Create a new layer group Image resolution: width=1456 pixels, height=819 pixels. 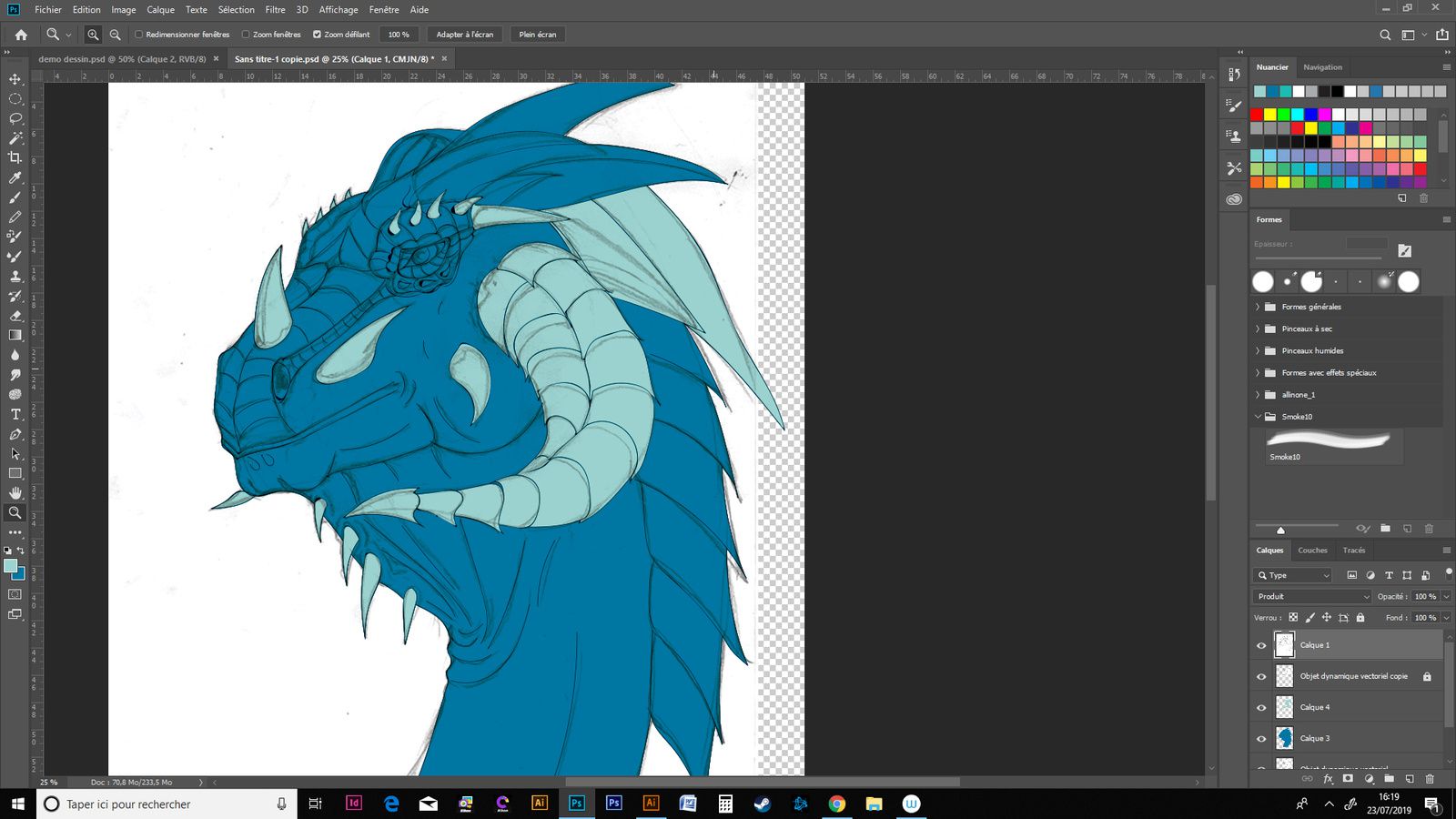pyautogui.click(x=1389, y=779)
